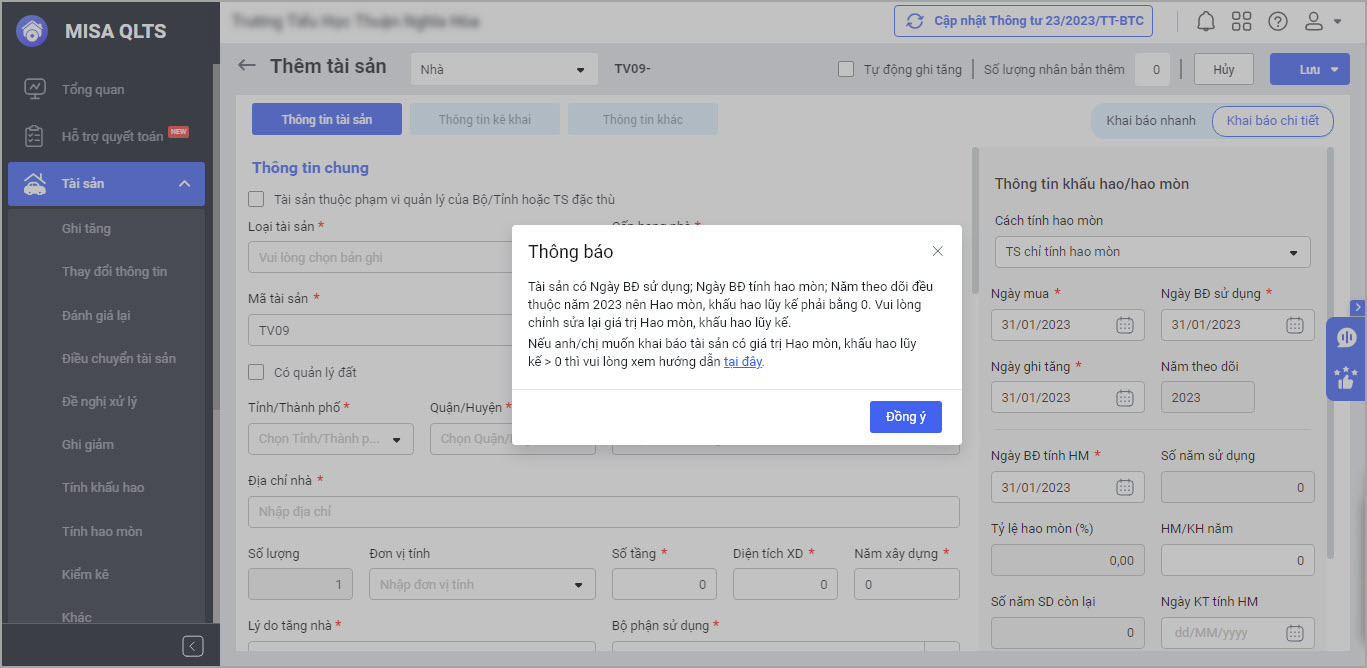1367x668 pixels.
Task: Open calendar for Ngày BĐ tính HM
Action: point(1124,487)
